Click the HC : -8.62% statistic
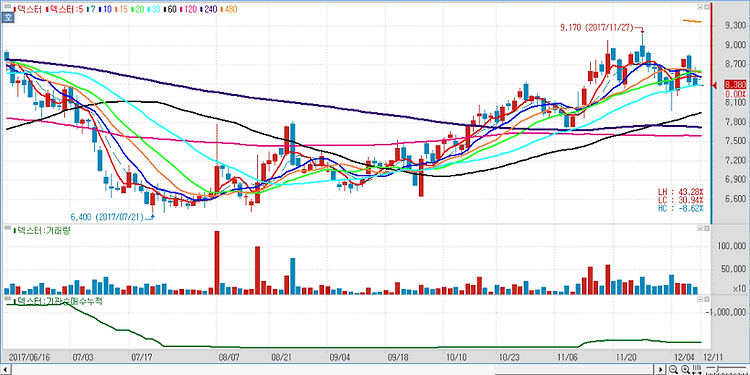This screenshot has height=375, width=750. pyautogui.click(x=680, y=209)
